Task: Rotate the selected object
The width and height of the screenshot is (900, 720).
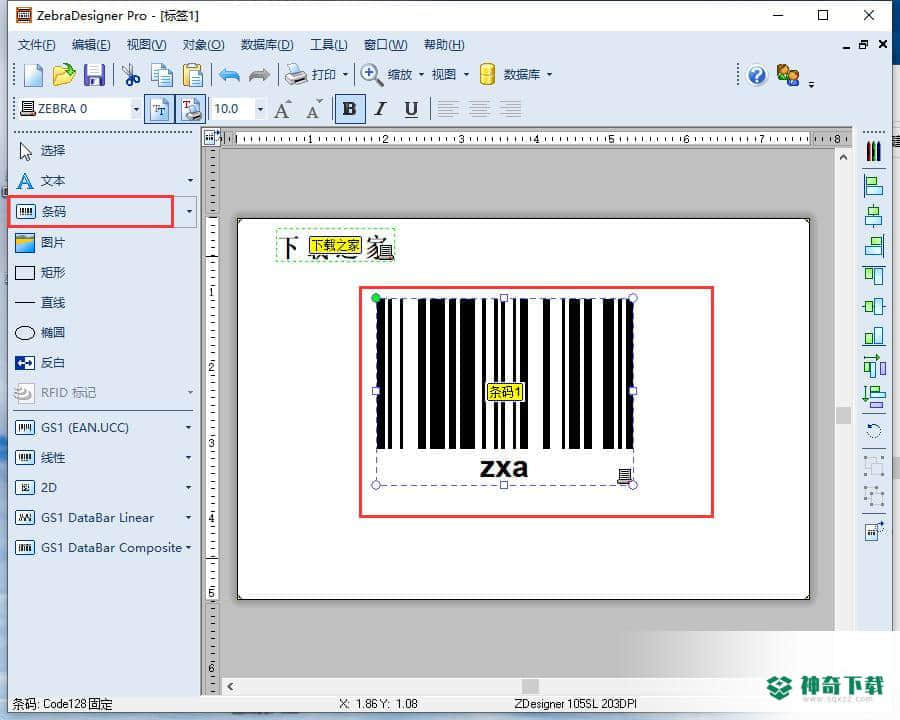Action: [x=874, y=431]
